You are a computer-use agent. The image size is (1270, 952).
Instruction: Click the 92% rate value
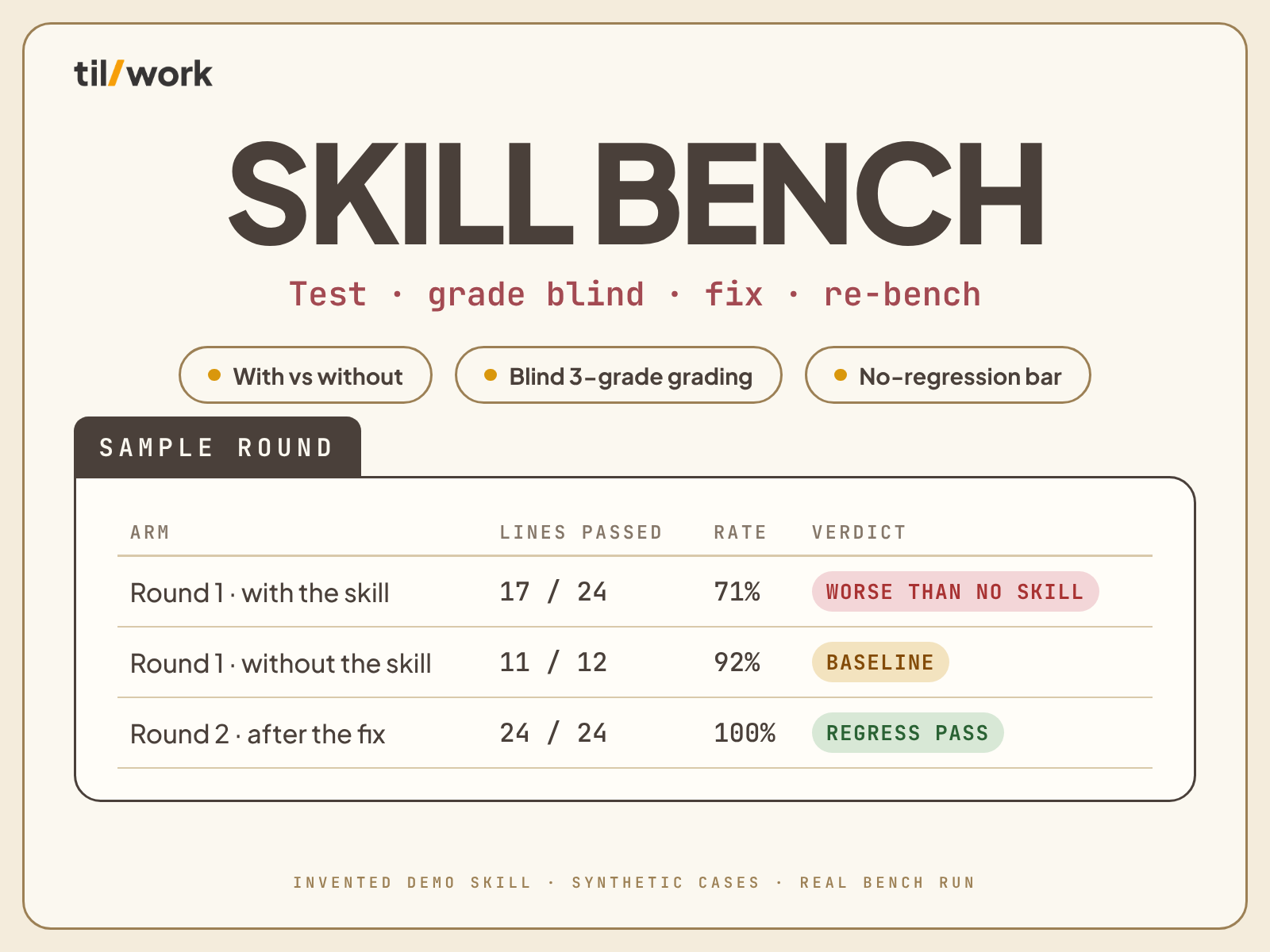[737, 662]
